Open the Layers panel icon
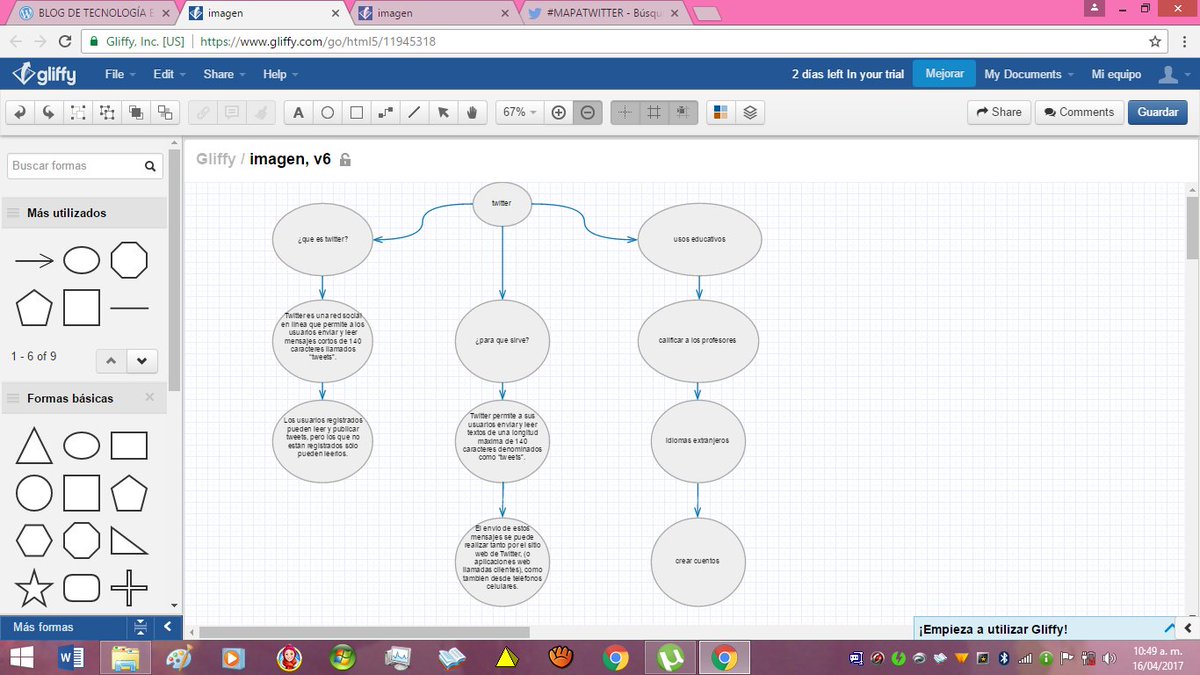 [x=750, y=112]
